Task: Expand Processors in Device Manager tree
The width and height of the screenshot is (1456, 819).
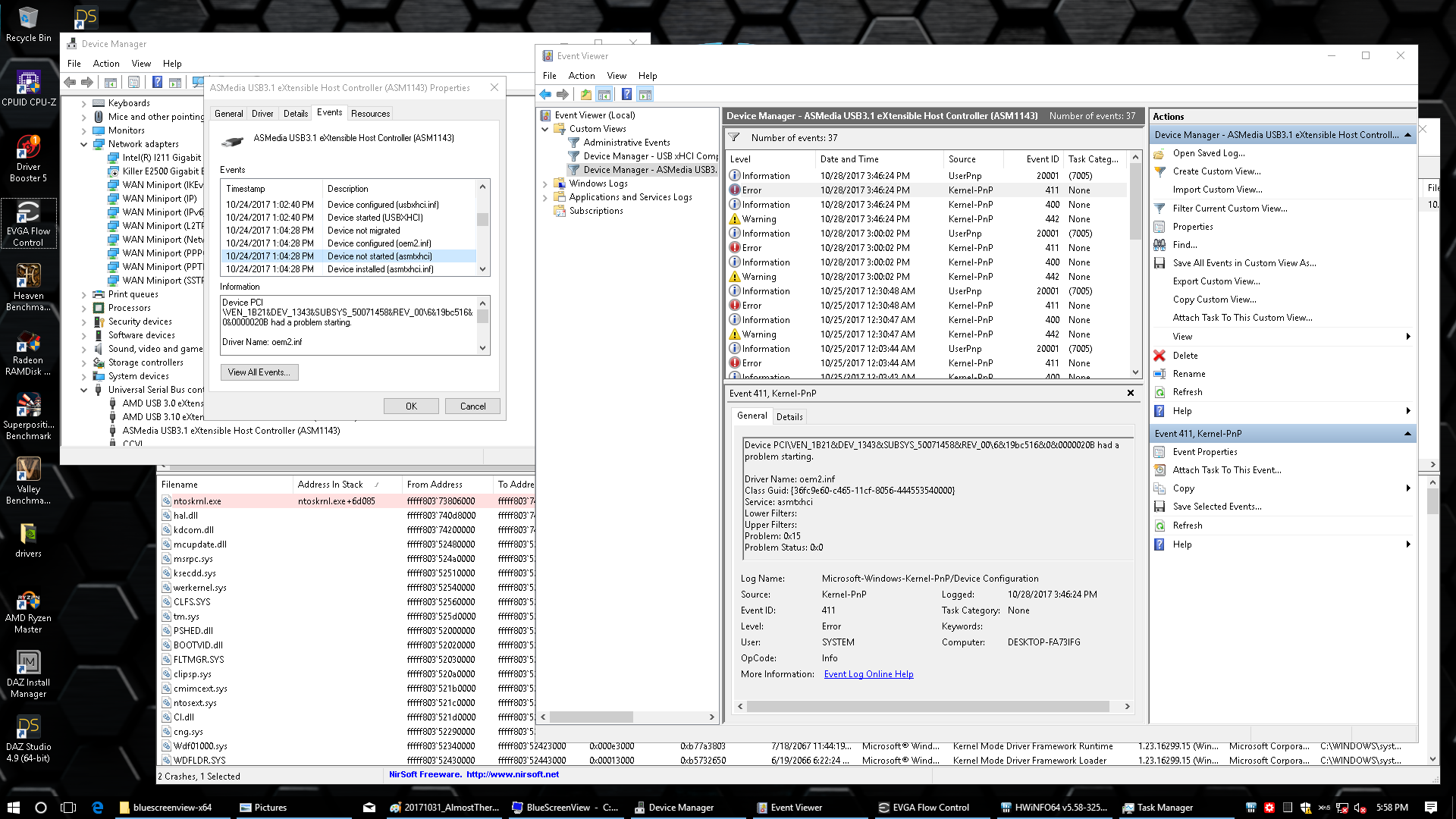Action: point(84,308)
